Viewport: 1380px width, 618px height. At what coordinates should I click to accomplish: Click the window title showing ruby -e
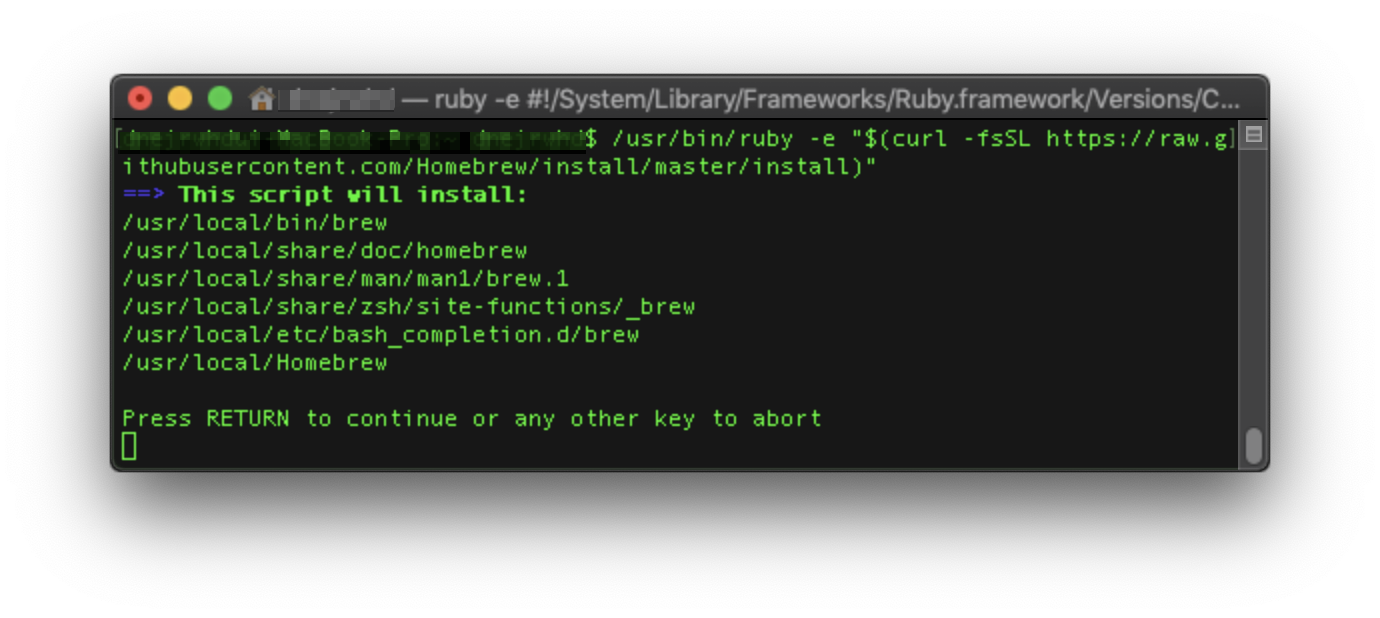coord(820,99)
